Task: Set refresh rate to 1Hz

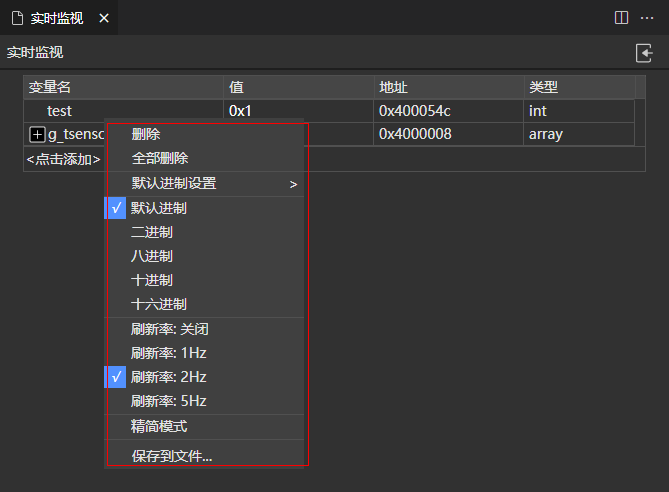Action: point(168,353)
